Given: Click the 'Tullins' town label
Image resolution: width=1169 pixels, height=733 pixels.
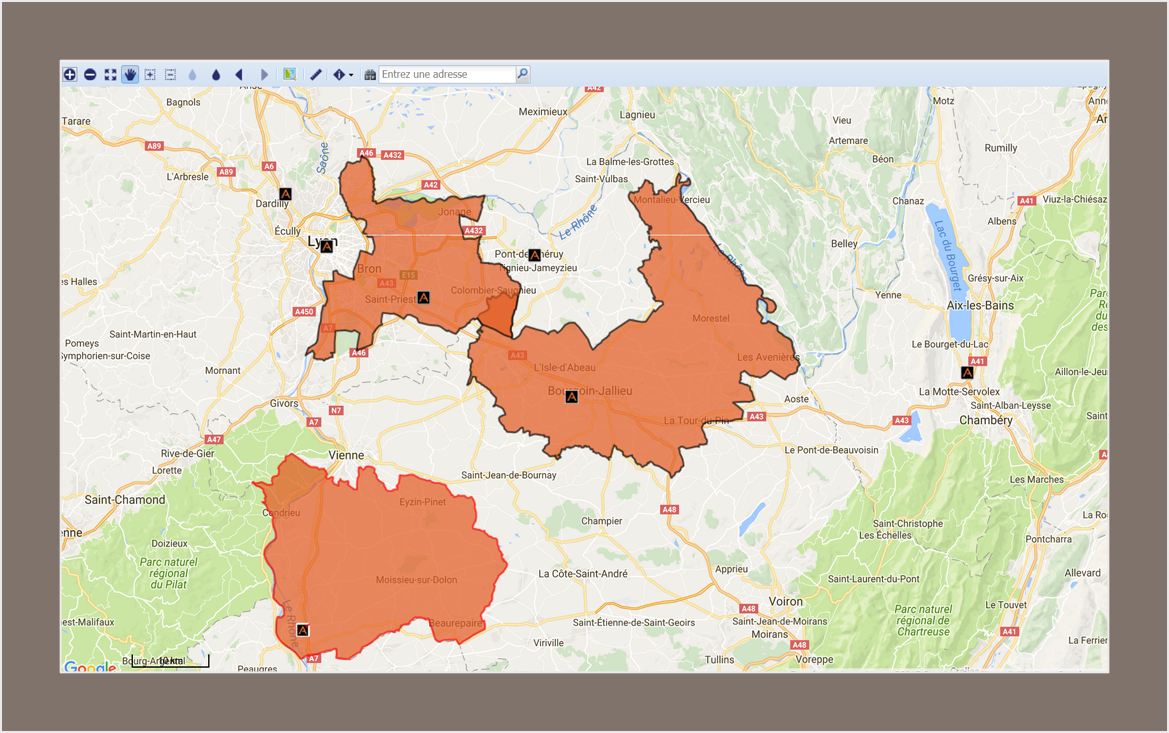Looking at the screenshot, I should (x=719, y=659).
